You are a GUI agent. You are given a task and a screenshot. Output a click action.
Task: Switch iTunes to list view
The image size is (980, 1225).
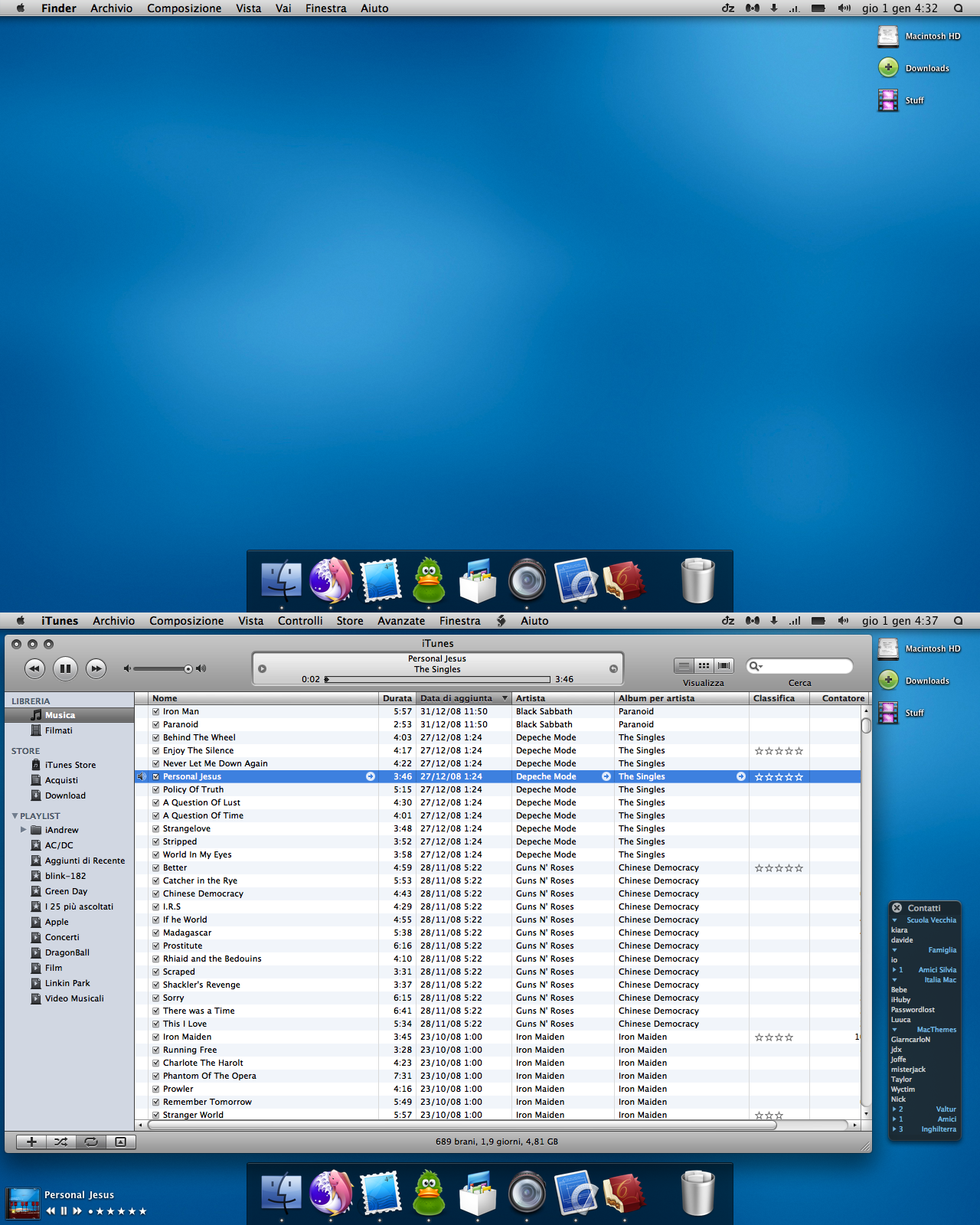point(684,665)
